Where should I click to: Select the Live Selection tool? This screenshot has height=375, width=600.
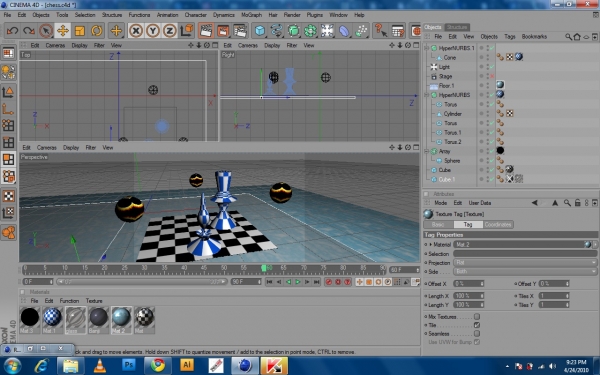[46, 31]
